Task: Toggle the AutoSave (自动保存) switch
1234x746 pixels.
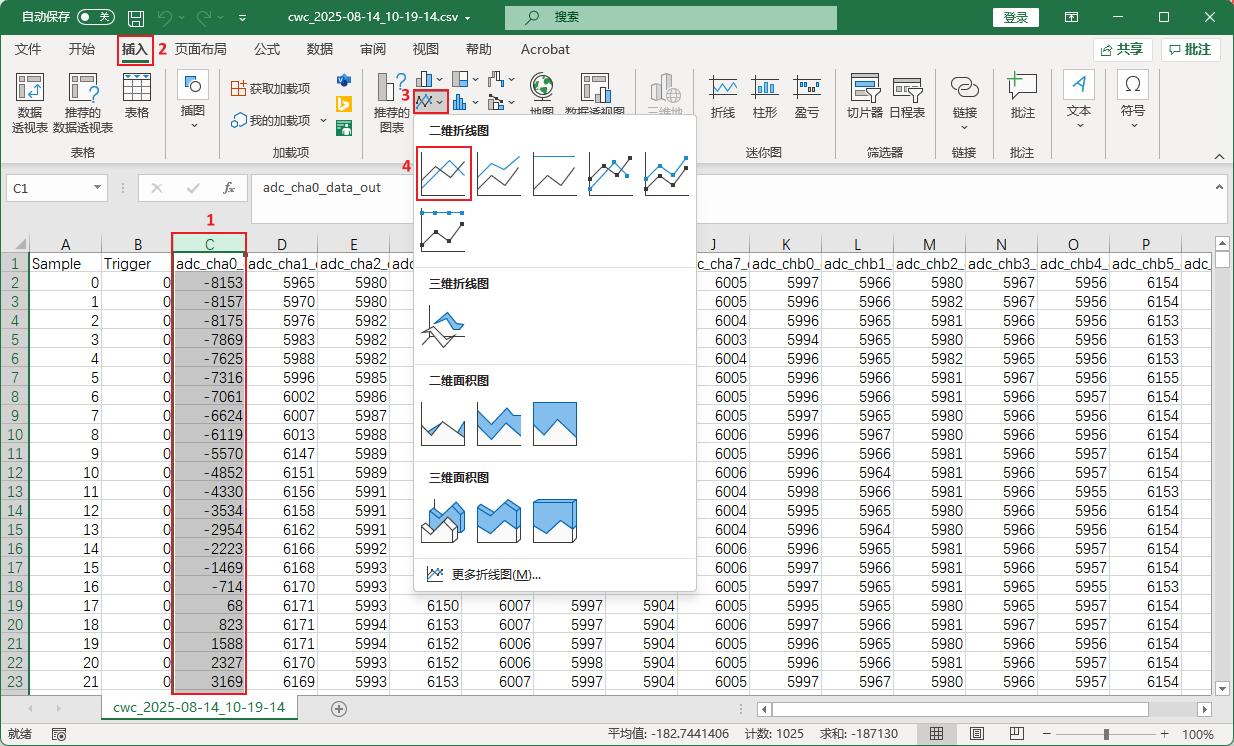Action: tap(95, 17)
